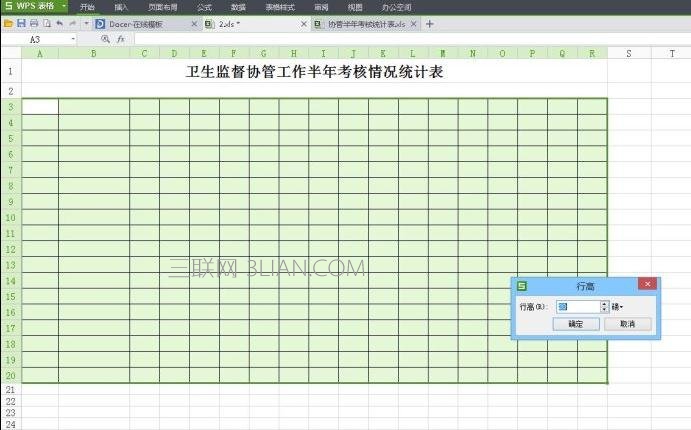
Task: Click the 行高 value input field
Action: pyautogui.click(x=578, y=307)
